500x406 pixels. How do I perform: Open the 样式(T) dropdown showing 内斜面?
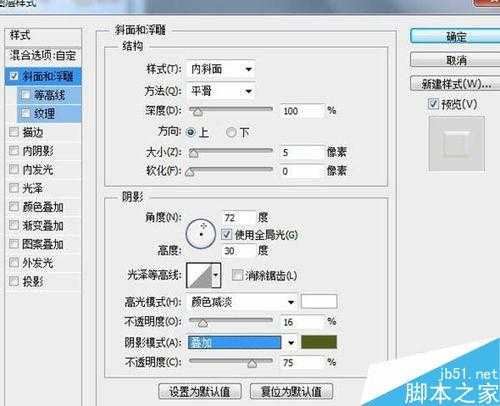[221, 69]
